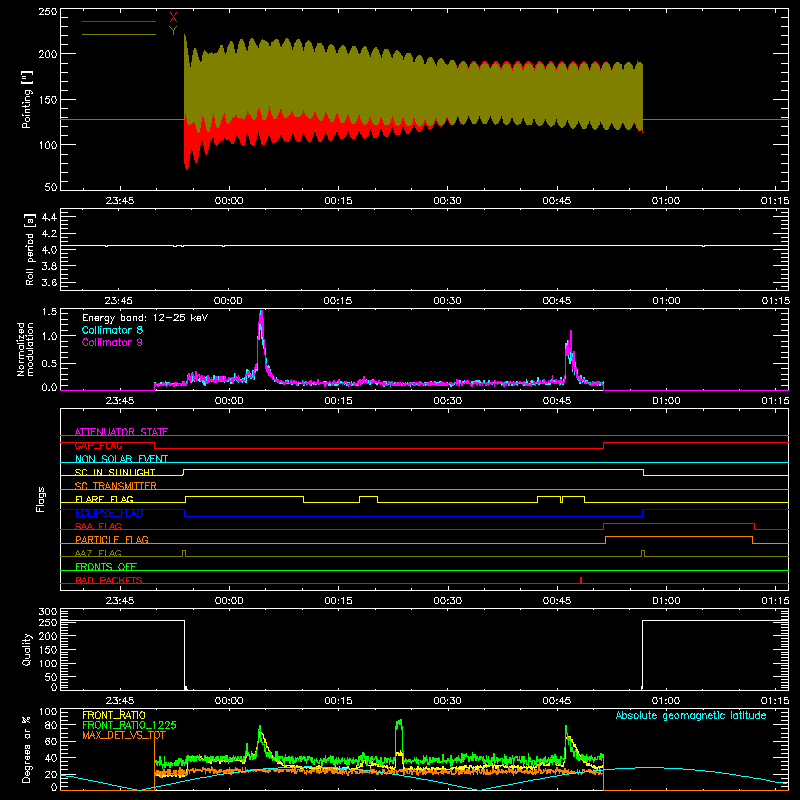The width and height of the screenshot is (800, 800).
Task: Click 00:00 time label under Pointing plot
Action: click(x=229, y=201)
